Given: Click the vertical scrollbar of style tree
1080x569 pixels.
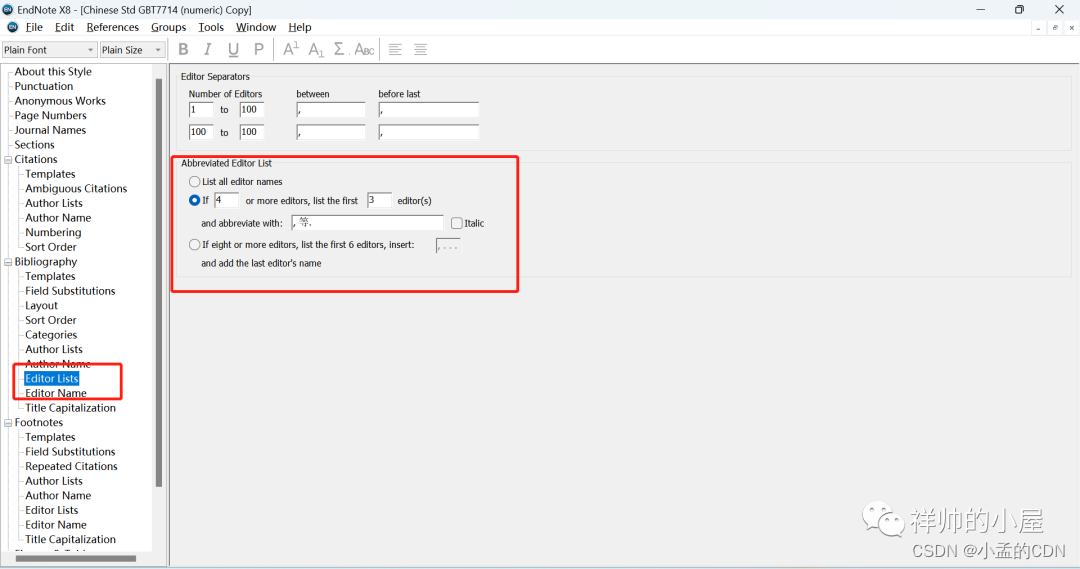Looking at the screenshot, I should pyautogui.click(x=159, y=282).
